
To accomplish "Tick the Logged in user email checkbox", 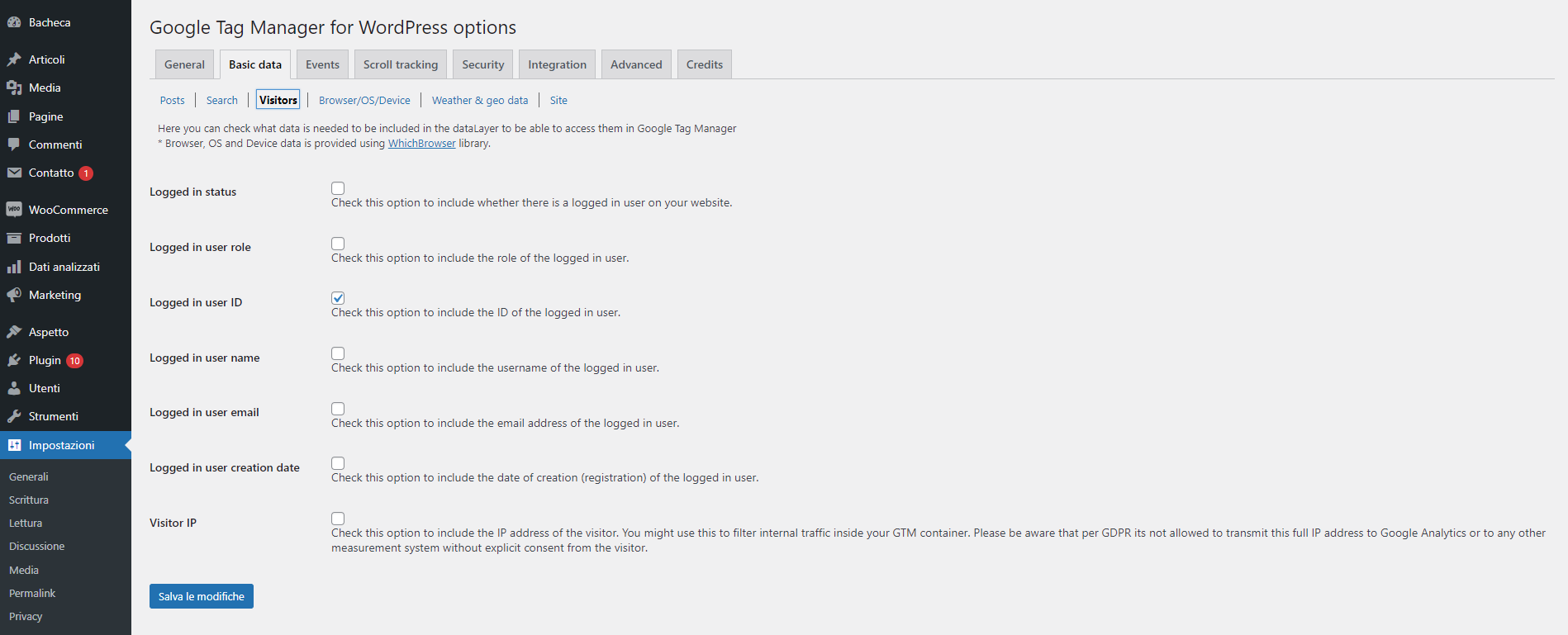I will click(x=338, y=409).
